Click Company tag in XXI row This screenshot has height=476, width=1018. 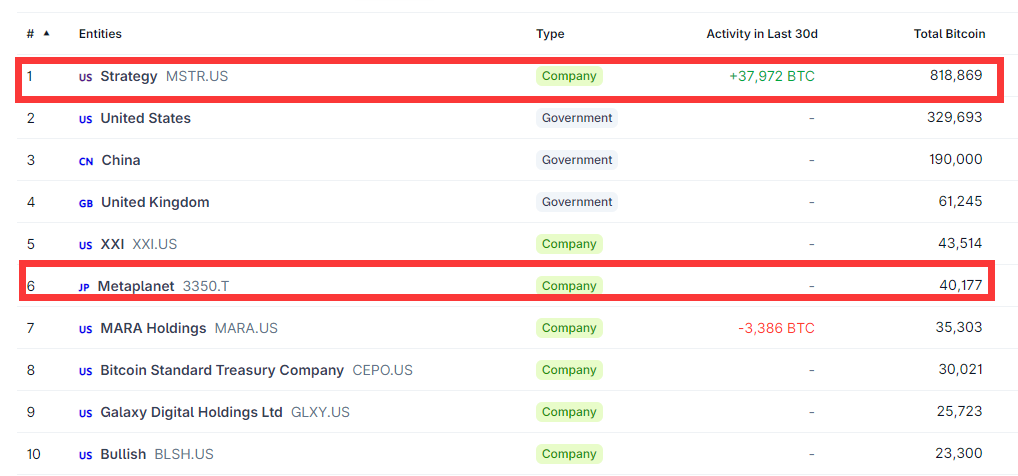click(569, 244)
